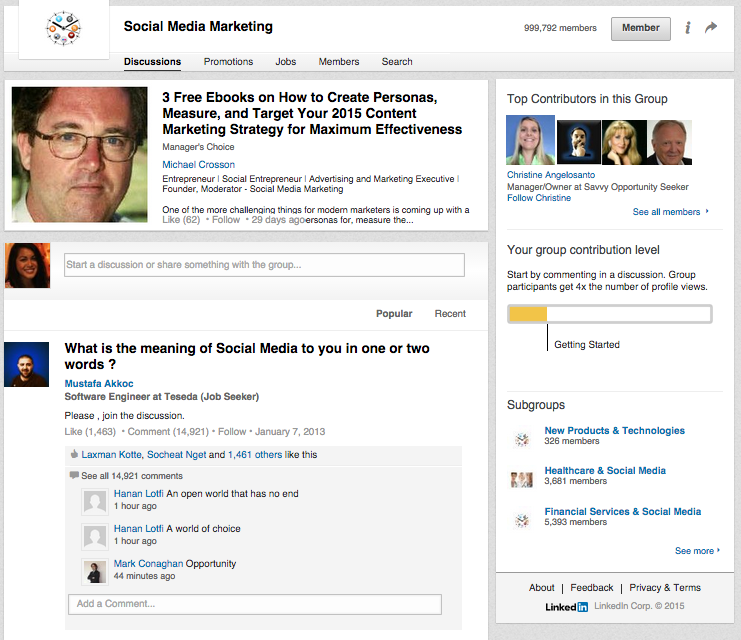Click the group contribution level progress bar
Screen dimensions: 741x640
[x=610, y=314]
